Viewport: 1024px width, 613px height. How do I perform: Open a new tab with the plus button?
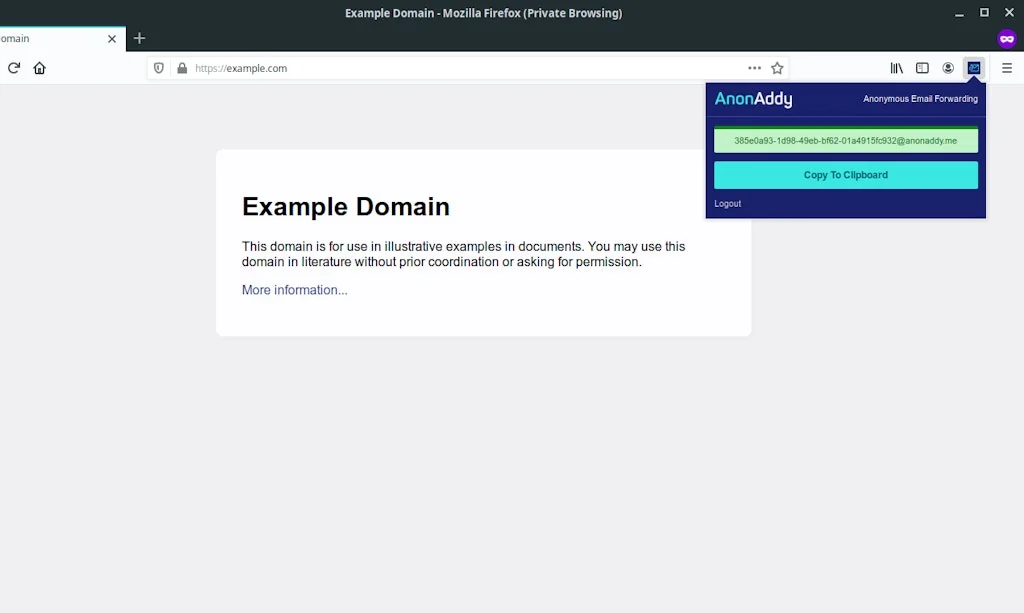coord(140,38)
